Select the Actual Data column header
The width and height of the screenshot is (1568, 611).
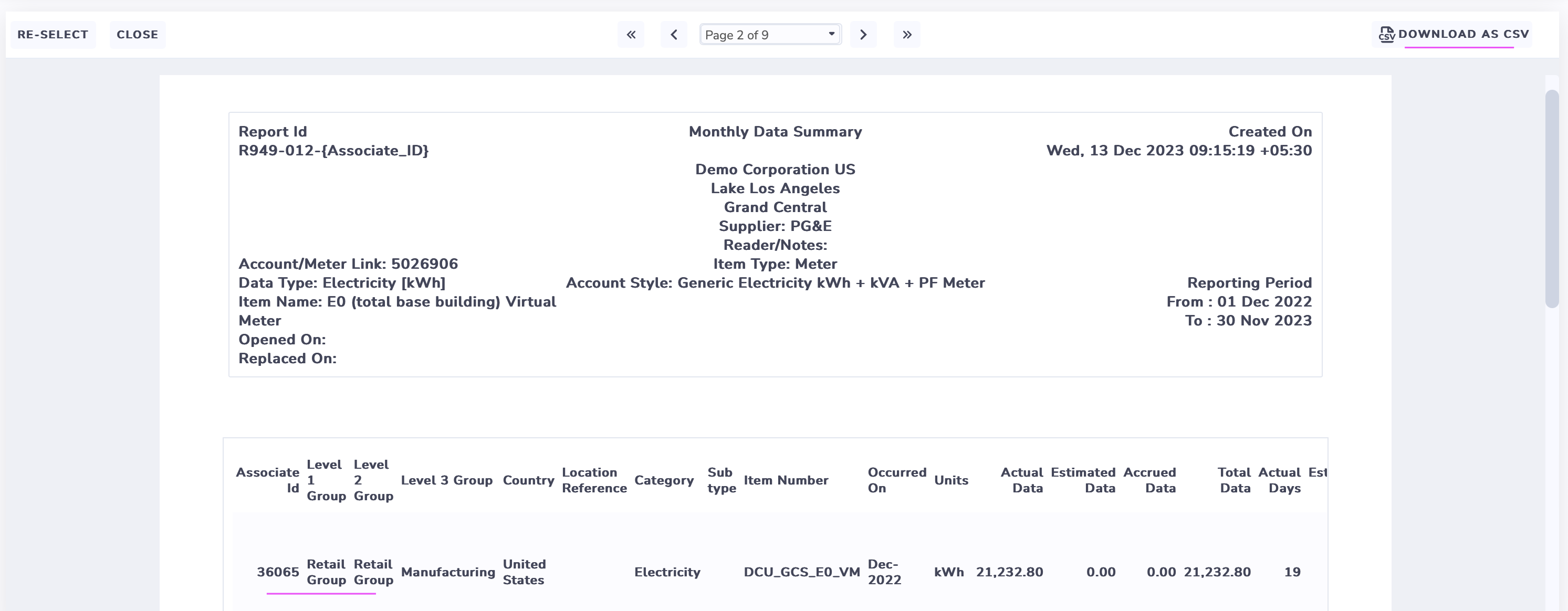1021,480
